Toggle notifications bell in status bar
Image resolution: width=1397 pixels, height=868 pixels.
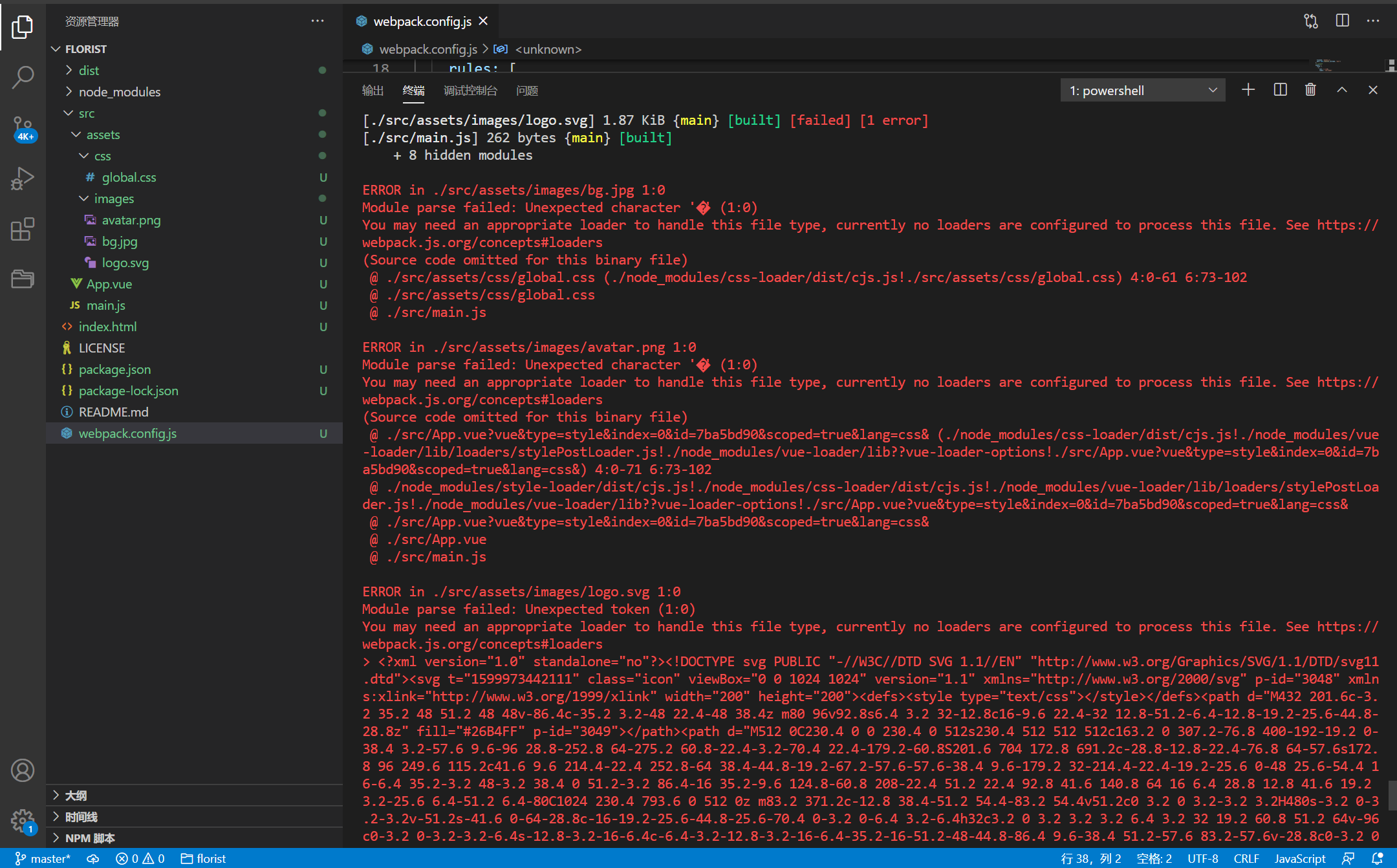(x=1377, y=858)
